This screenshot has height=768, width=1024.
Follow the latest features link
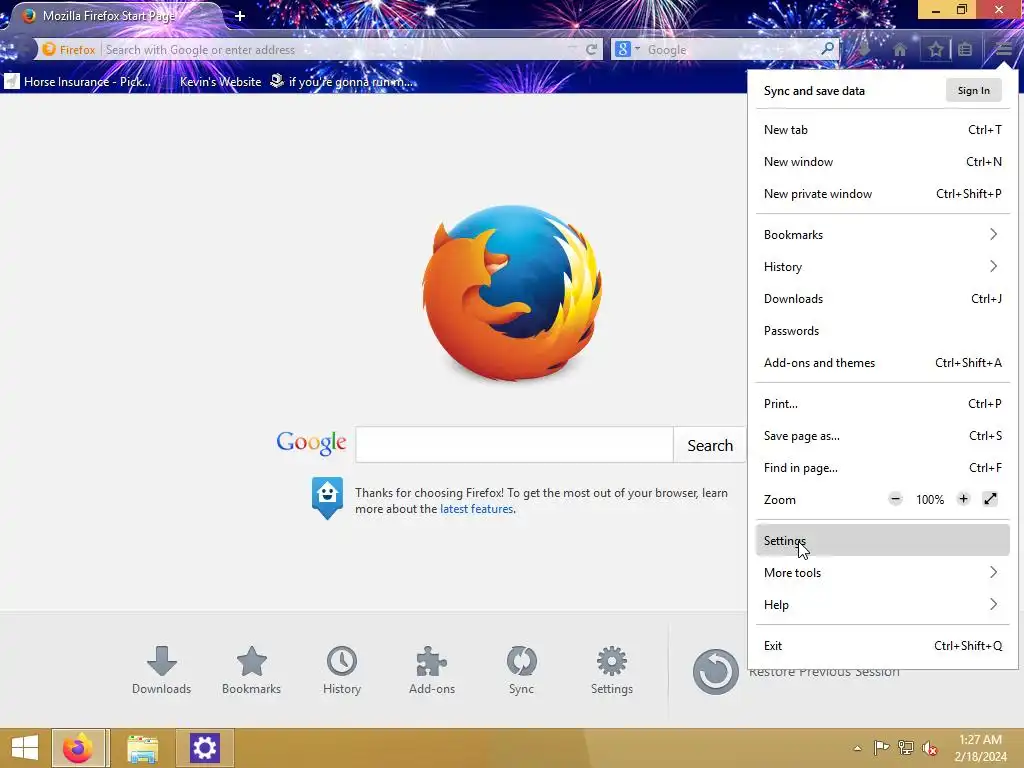[477, 509]
